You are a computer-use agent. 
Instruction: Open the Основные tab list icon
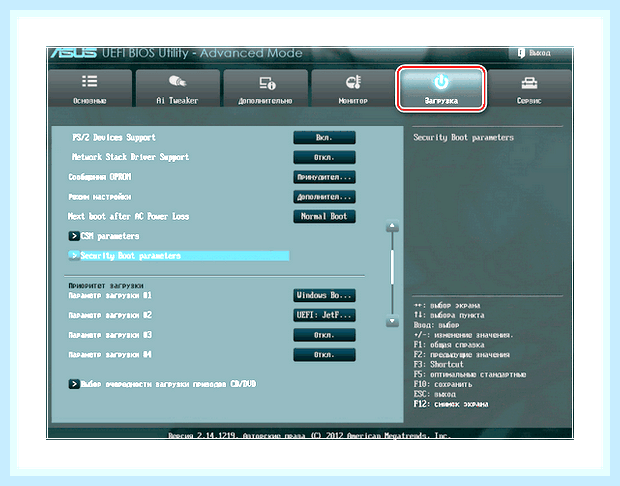90,81
